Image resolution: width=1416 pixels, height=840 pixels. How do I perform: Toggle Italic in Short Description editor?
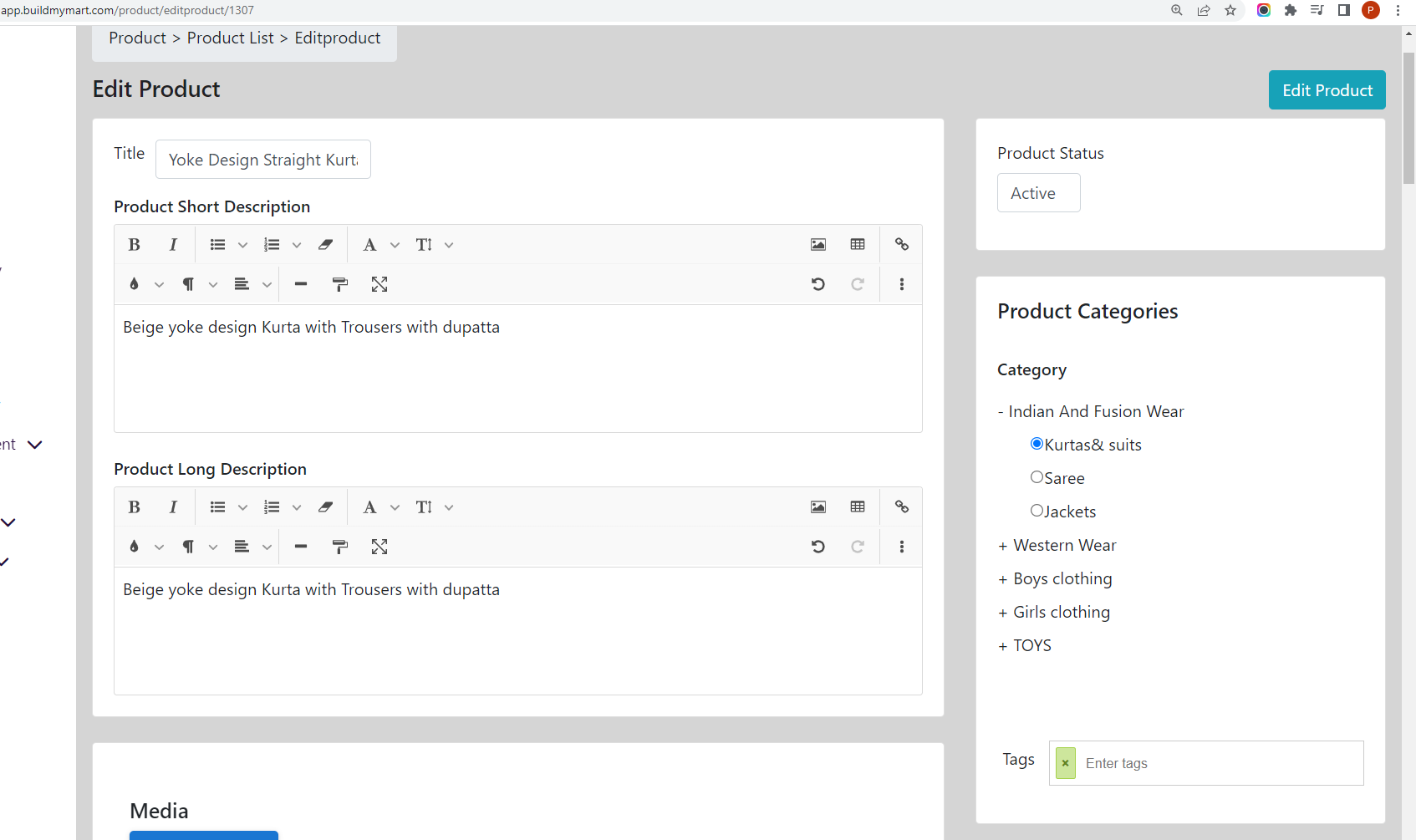(173, 245)
